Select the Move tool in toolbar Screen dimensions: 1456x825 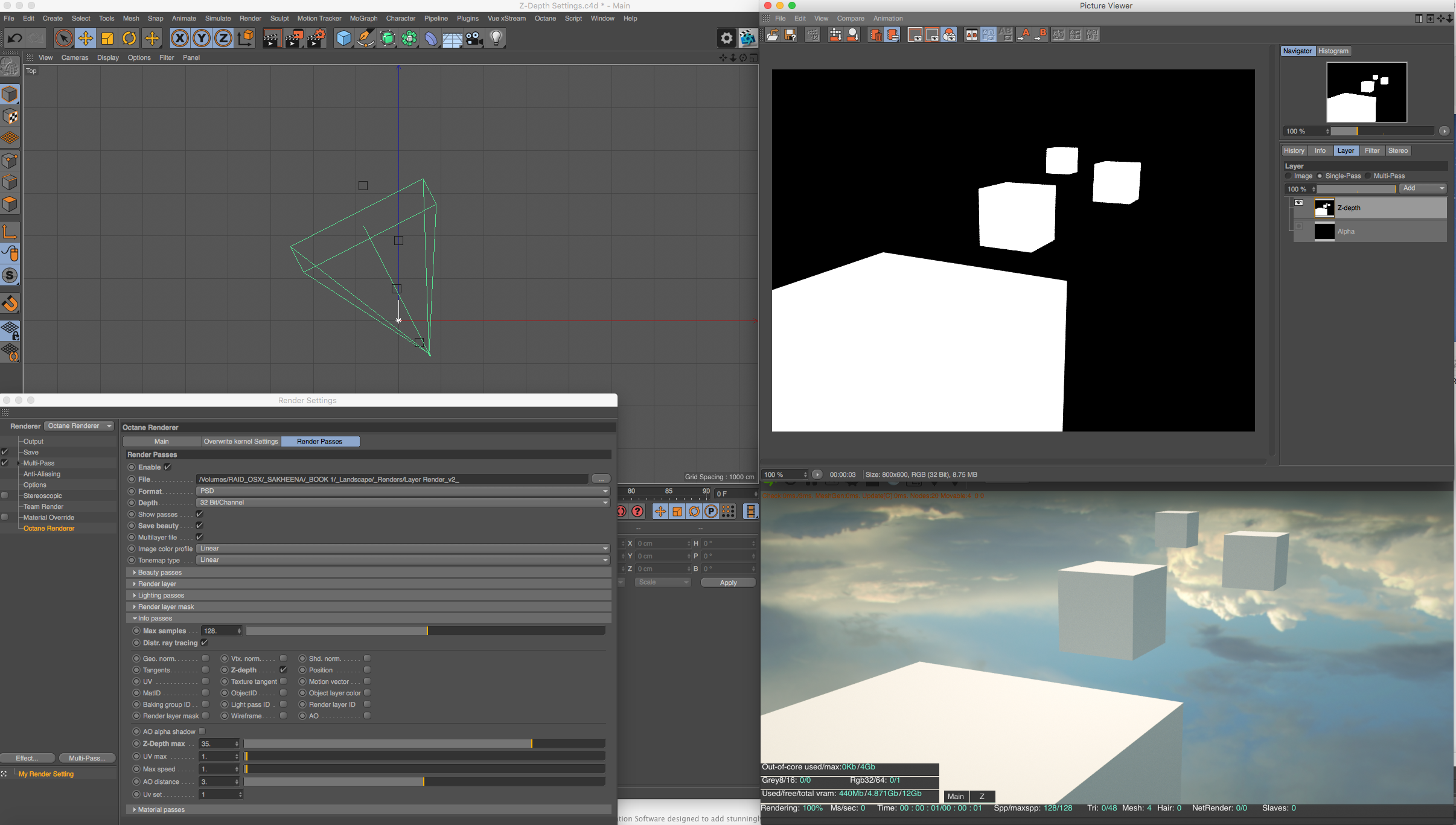point(86,39)
